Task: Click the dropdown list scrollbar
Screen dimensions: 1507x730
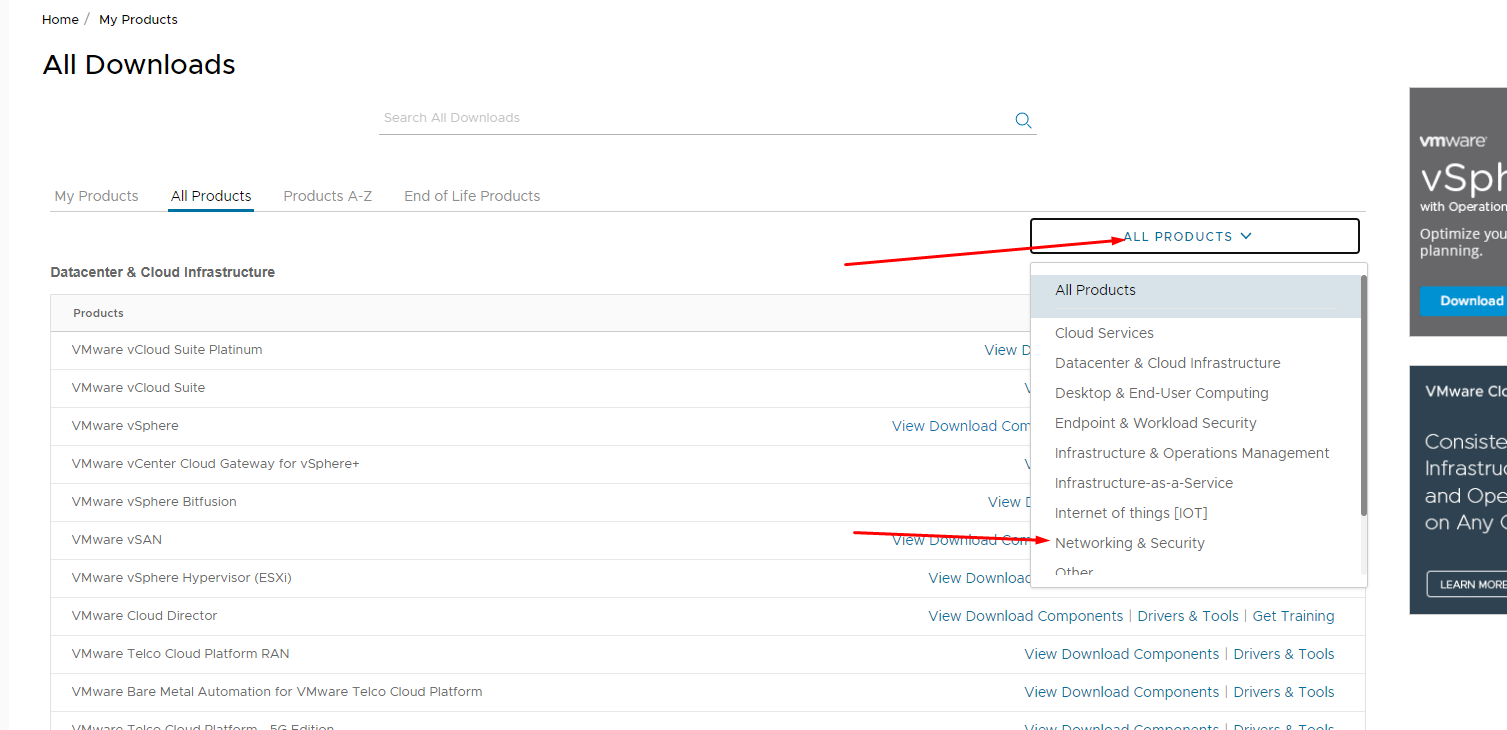Action: coord(1363,396)
